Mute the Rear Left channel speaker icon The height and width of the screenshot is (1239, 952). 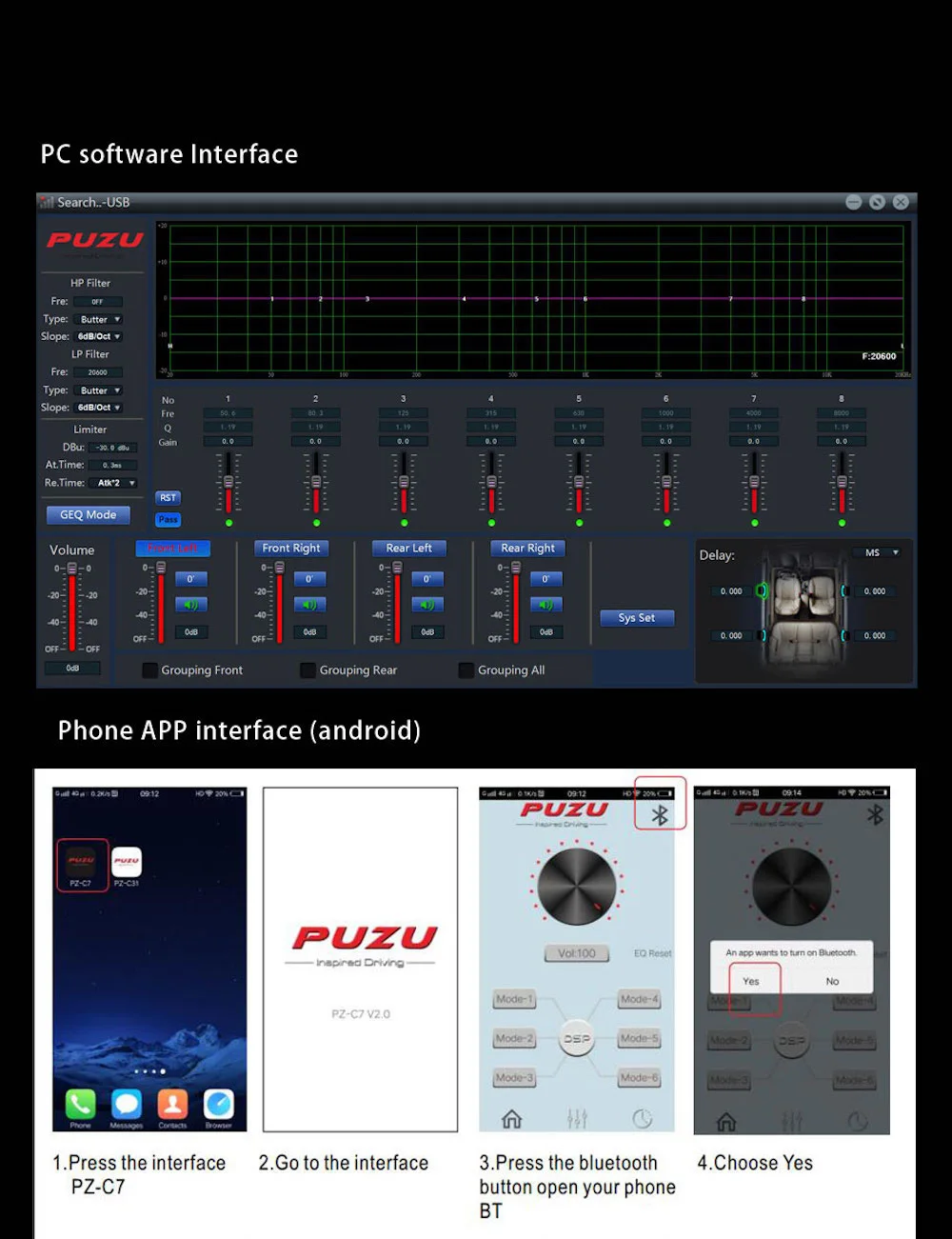(x=427, y=605)
